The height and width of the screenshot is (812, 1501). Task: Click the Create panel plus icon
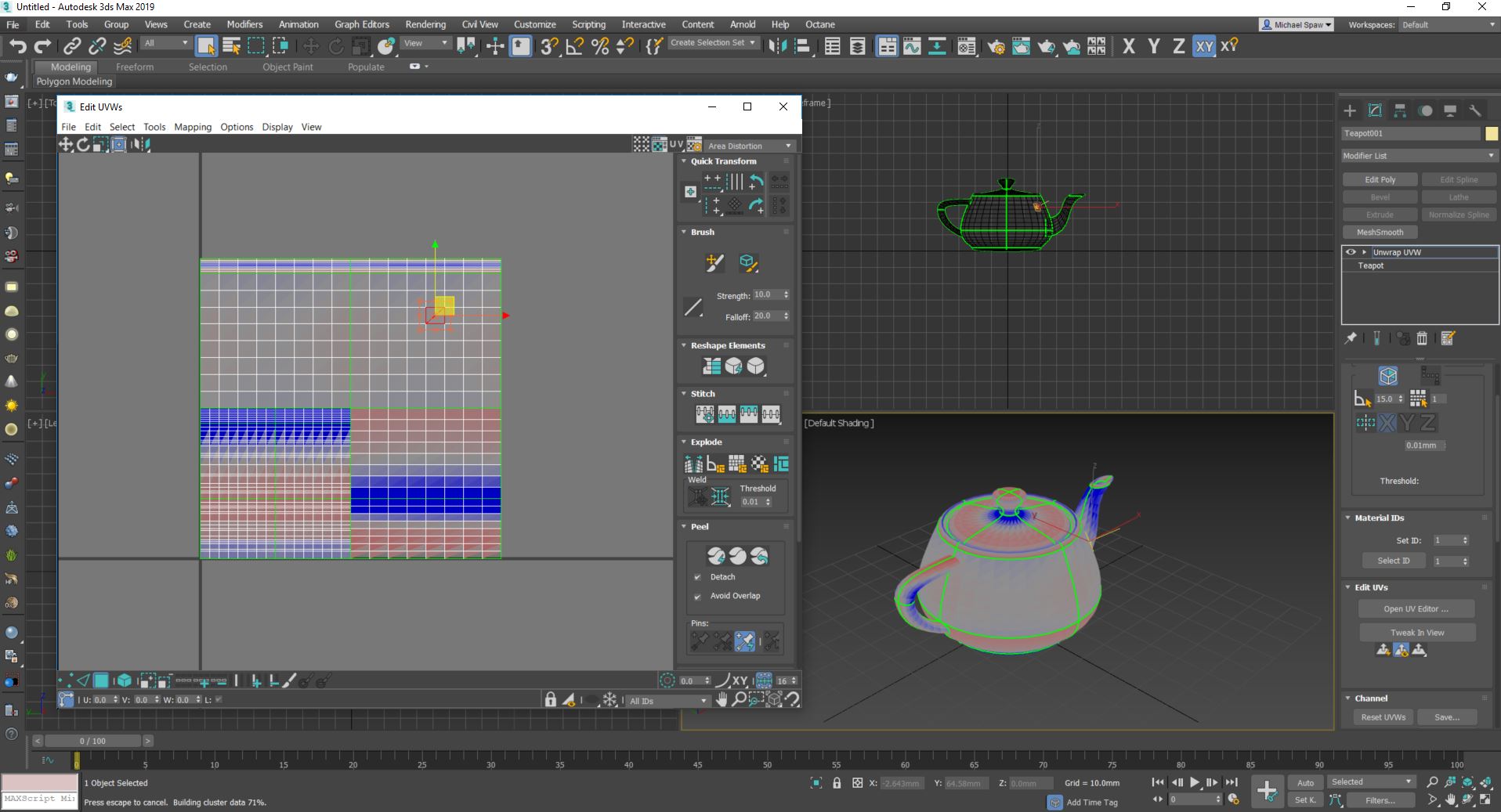1349,110
